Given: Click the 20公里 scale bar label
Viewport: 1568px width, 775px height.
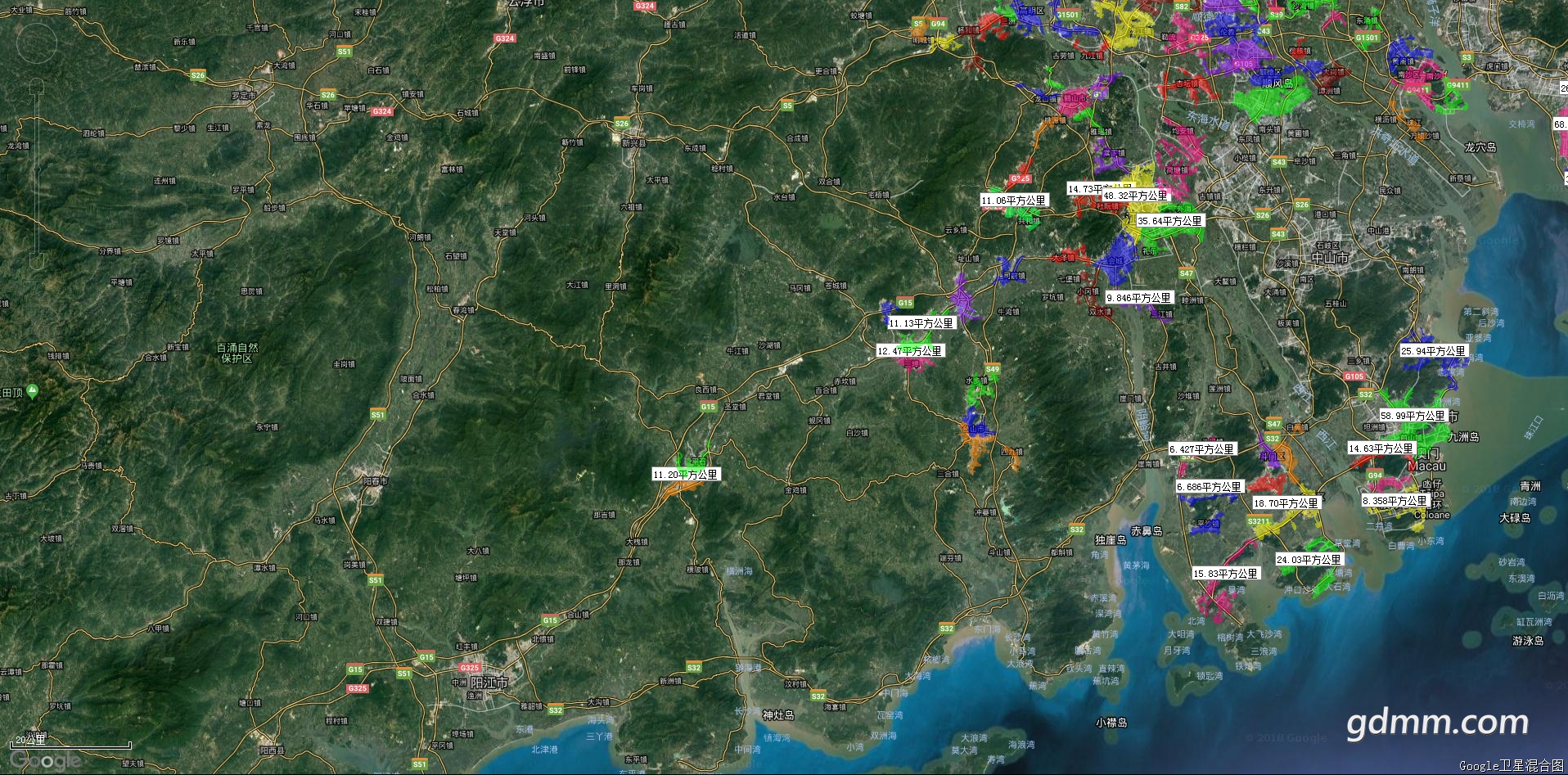Looking at the screenshot, I should (31, 739).
